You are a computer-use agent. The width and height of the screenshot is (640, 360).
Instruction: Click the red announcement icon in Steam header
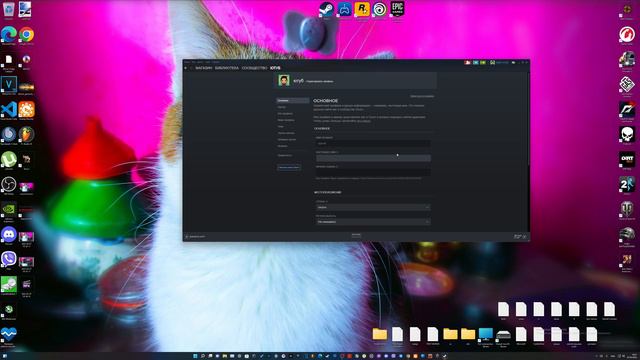tap(467, 62)
